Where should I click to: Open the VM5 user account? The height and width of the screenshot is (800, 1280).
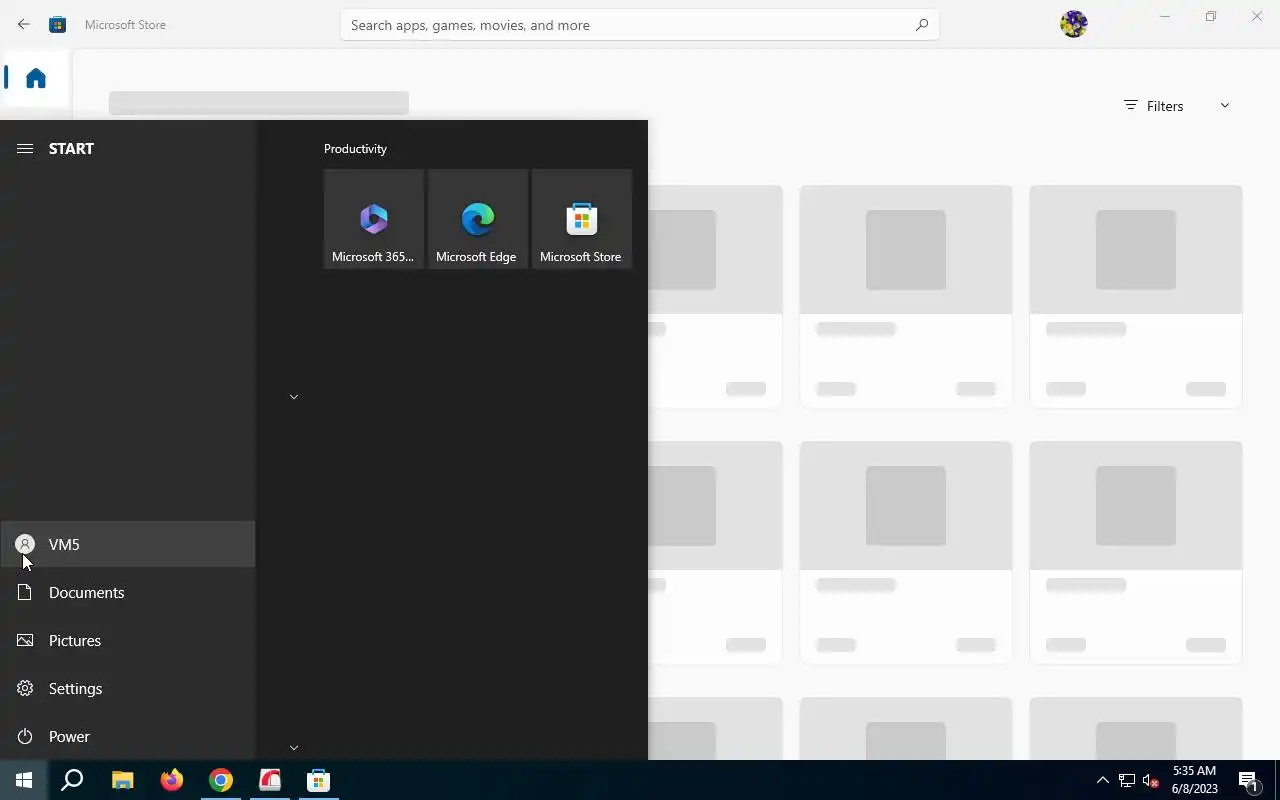point(128,544)
